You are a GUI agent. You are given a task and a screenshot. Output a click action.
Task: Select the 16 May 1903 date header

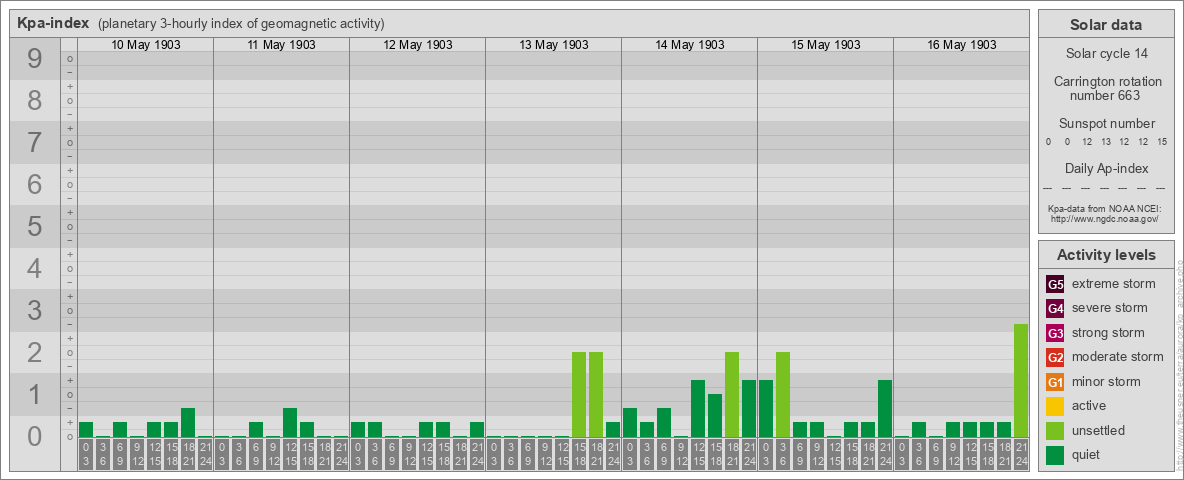[x=961, y=45]
